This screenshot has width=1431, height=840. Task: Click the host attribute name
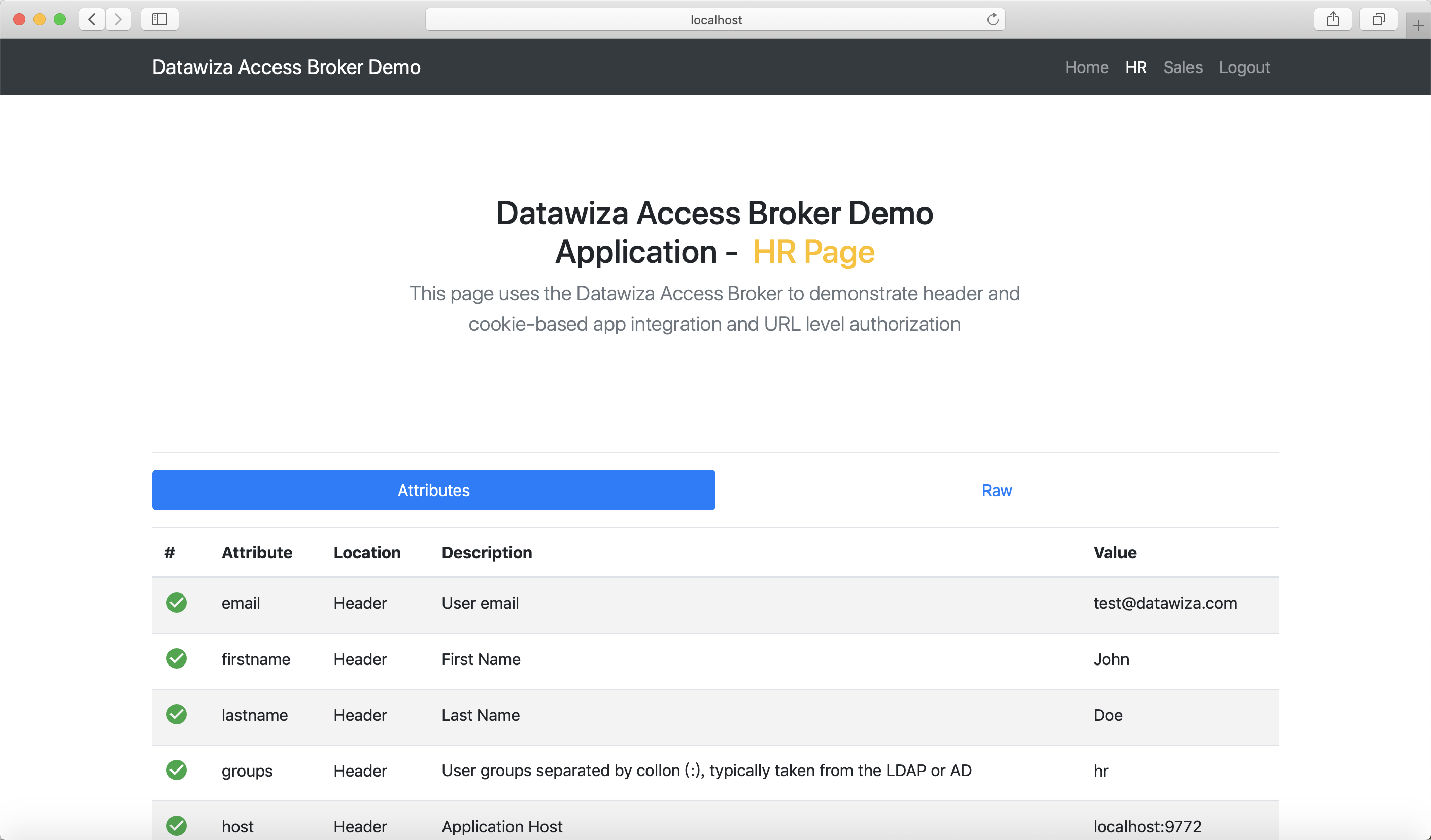tap(237, 826)
